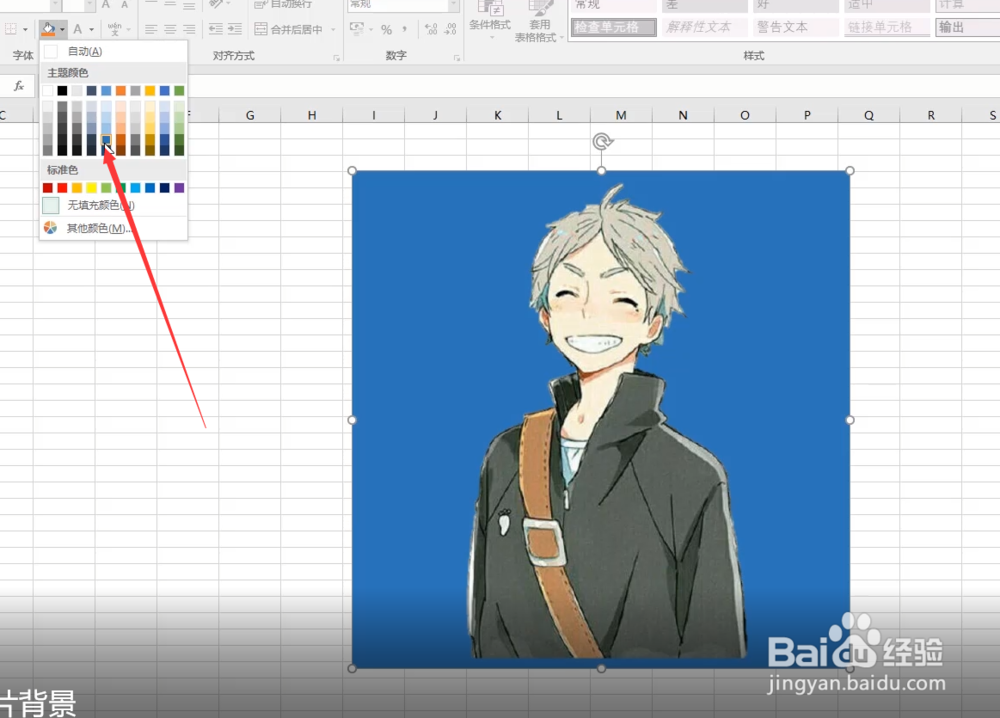Open the 常规 number format combo box
1000x718 pixels.
point(404,4)
